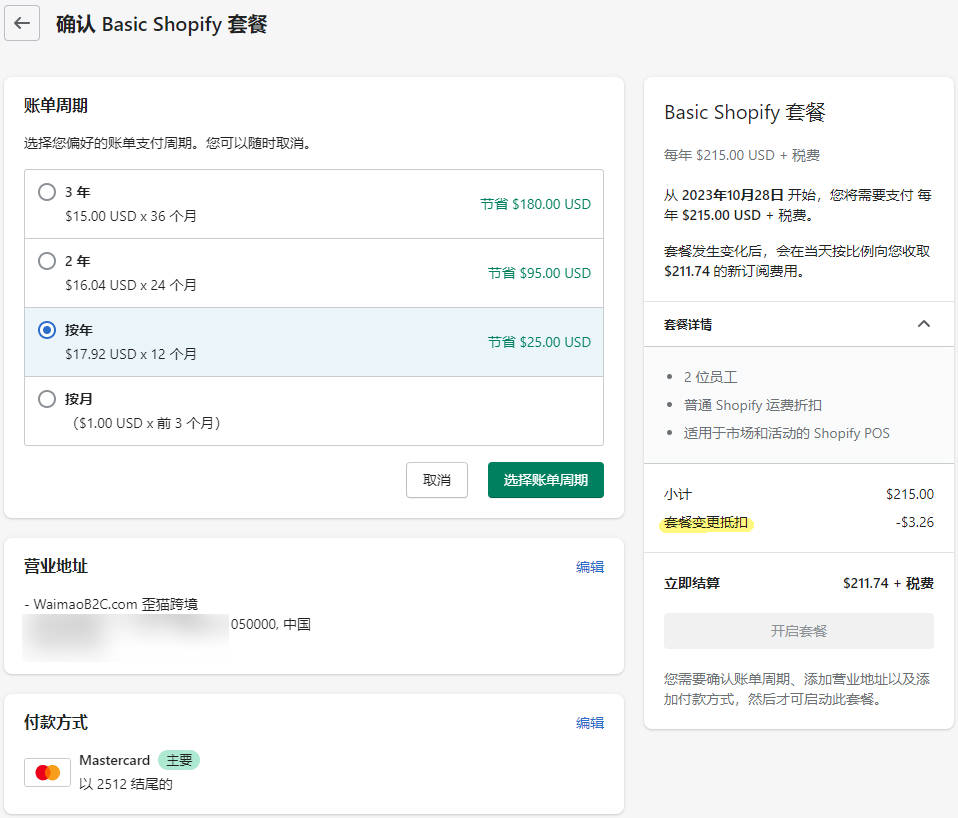This screenshot has width=958, height=818.
Task: Click 节省 $180.00 USD text
Action: 535,204
